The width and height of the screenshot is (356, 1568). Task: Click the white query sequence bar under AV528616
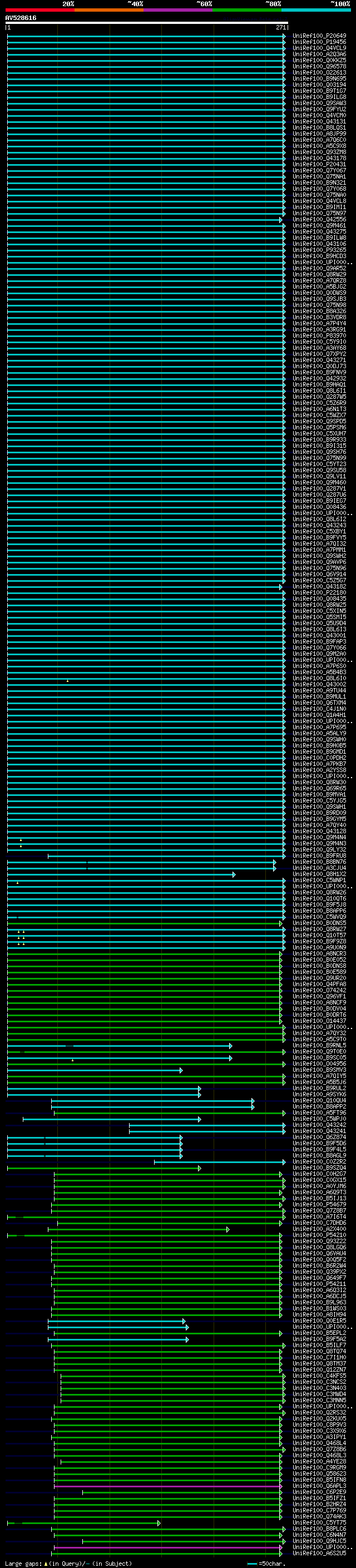[x=147, y=23]
